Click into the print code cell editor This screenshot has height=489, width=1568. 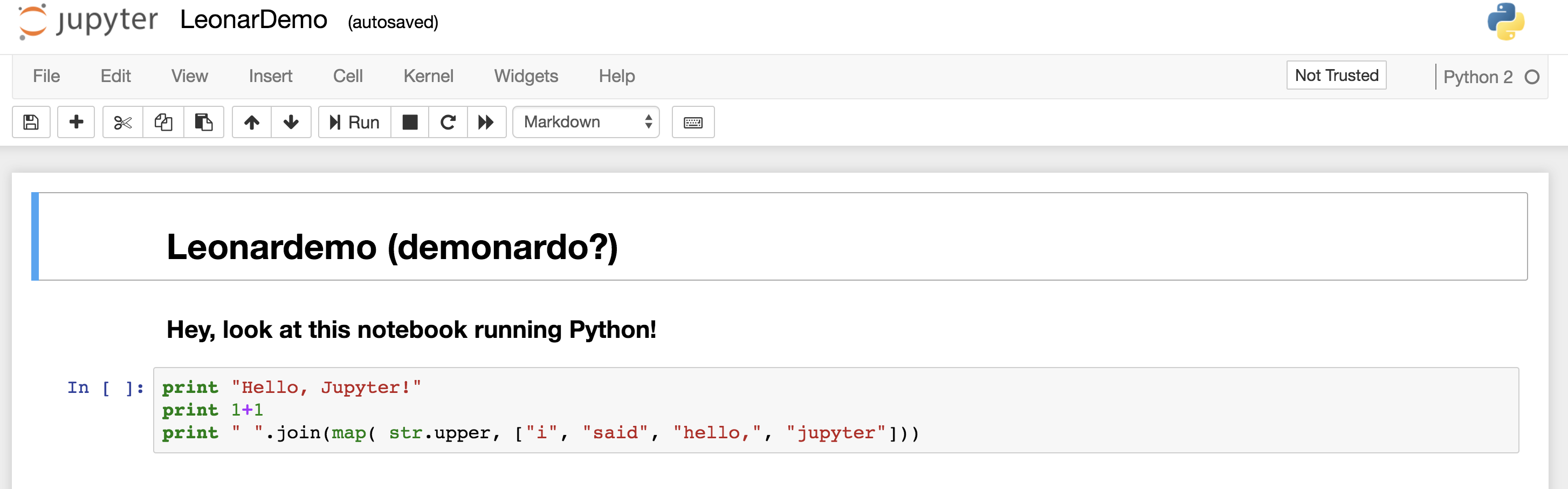tap(836, 410)
